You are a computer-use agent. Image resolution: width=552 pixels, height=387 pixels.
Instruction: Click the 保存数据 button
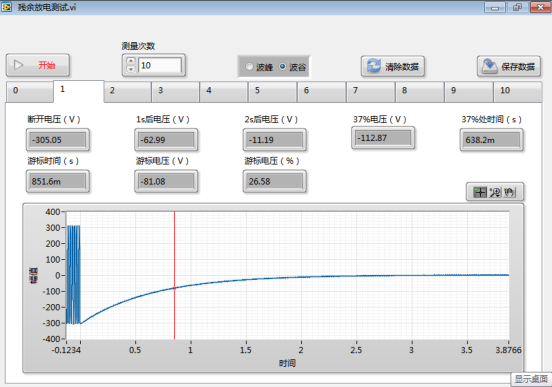coord(509,66)
